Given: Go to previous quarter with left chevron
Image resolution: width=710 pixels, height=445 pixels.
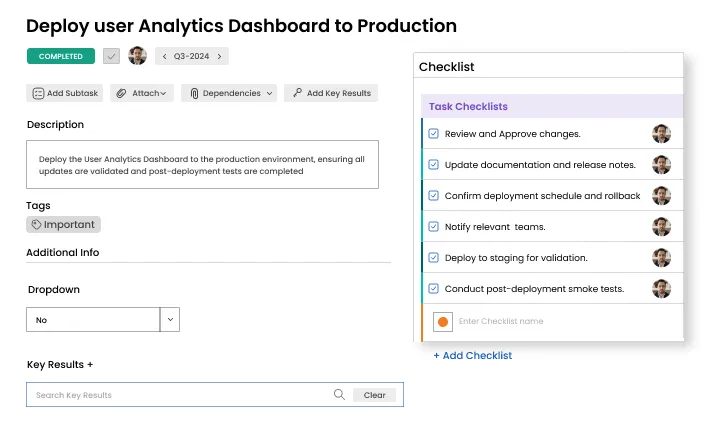Looking at the screenshot, I should pos(165,56).
